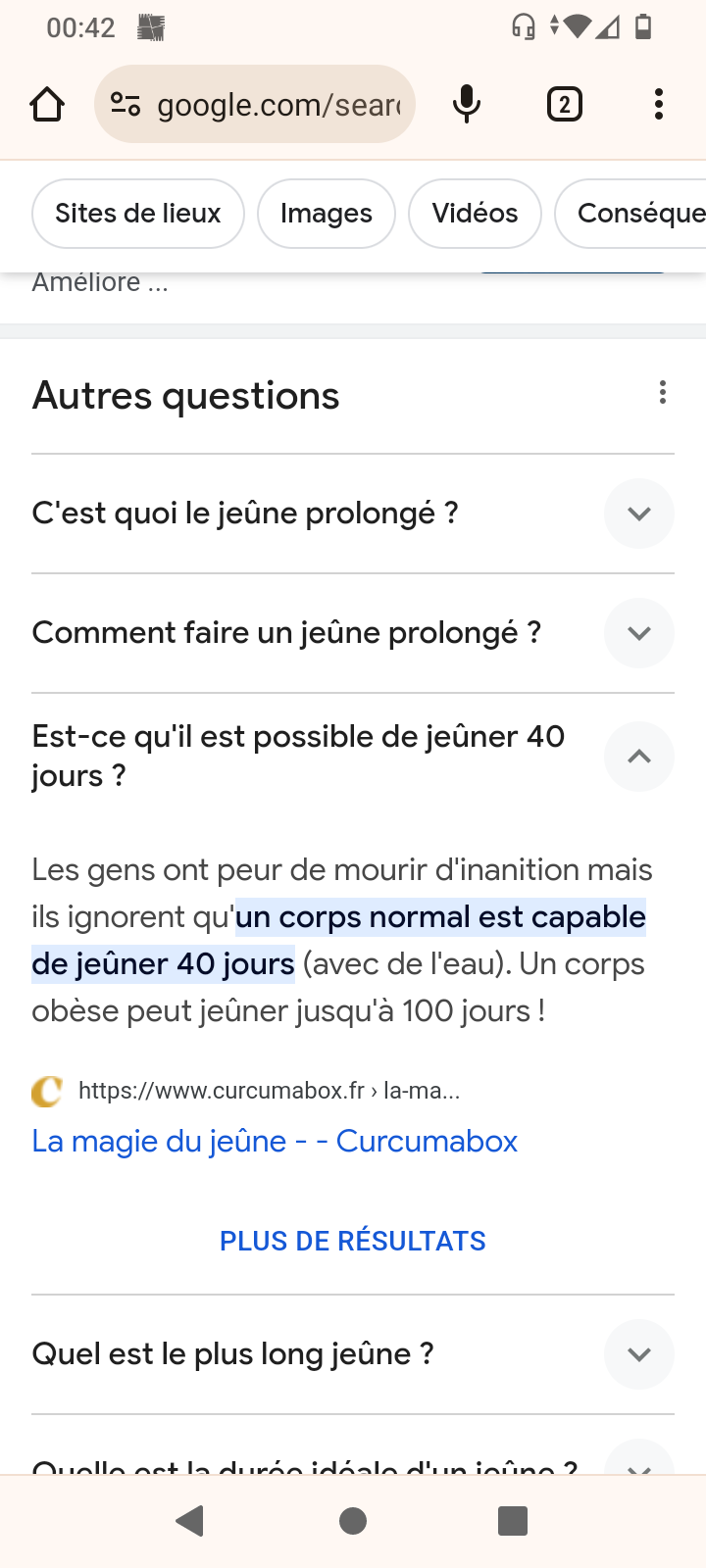Collapse "Est-ce qu'il est possible de jeûner 40 jours ?"
Viewport: 706px width, 1568px height.
[x=353, y=756]
